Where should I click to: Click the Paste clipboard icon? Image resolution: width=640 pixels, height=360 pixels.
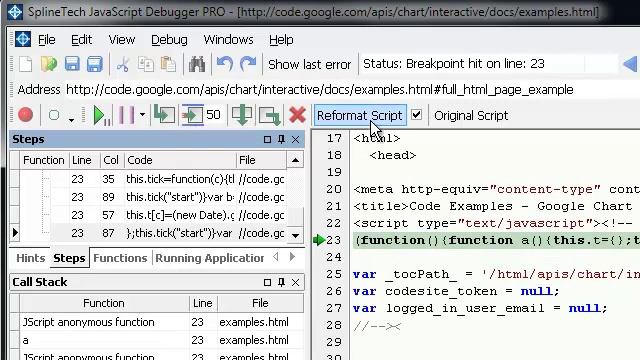(168, 64)
